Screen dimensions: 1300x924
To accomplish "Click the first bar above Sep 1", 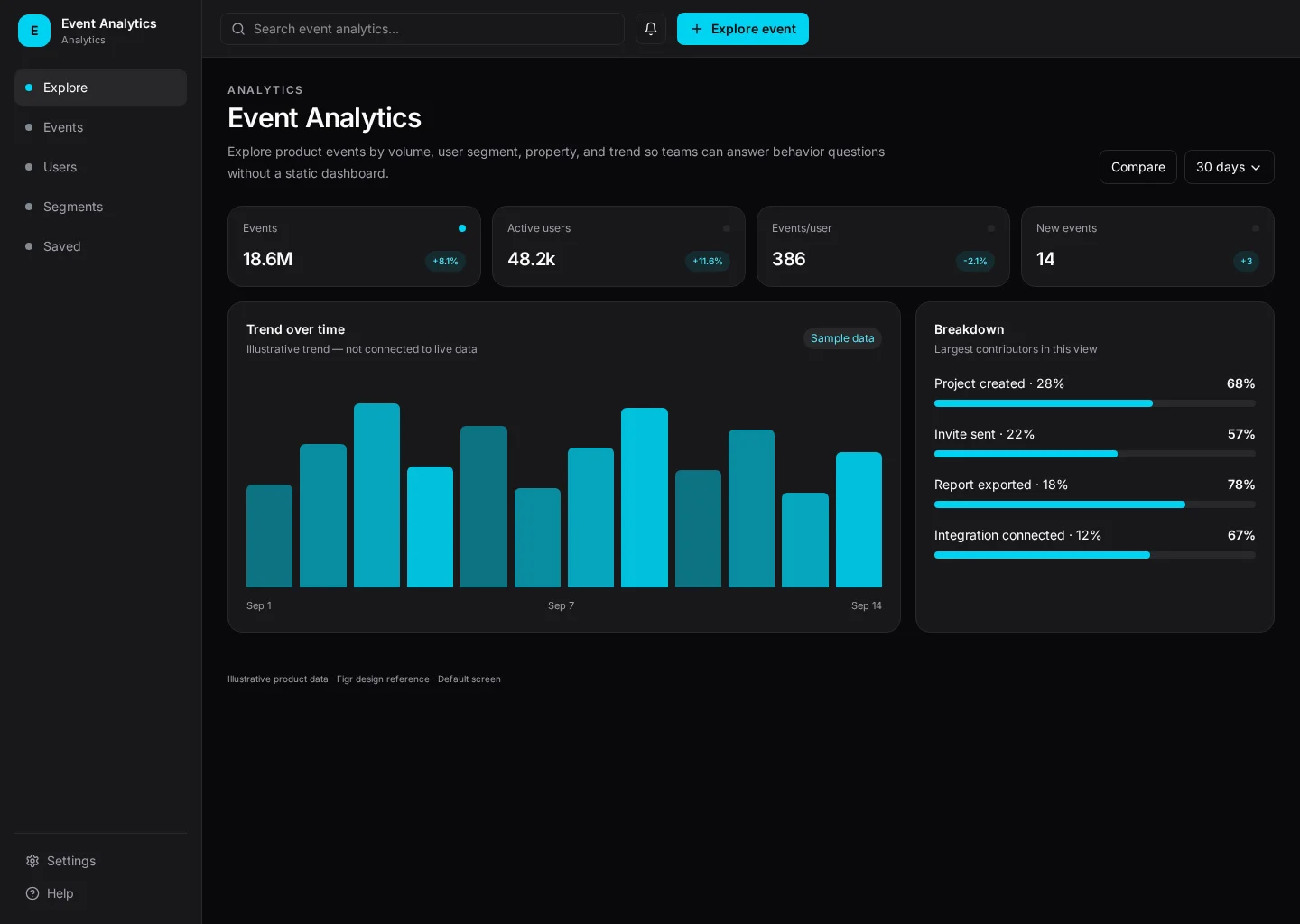I will (x=269, y=536).
